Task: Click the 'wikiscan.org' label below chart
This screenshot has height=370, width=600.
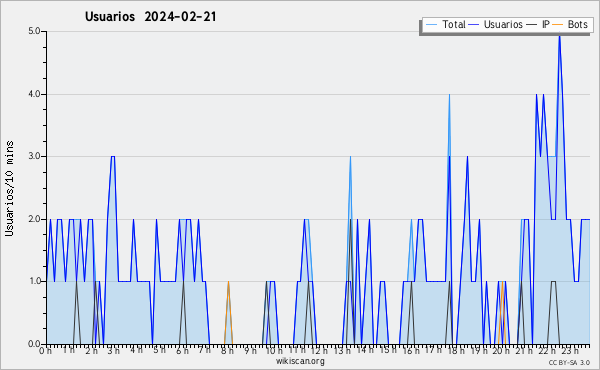Action: [300, 361]
